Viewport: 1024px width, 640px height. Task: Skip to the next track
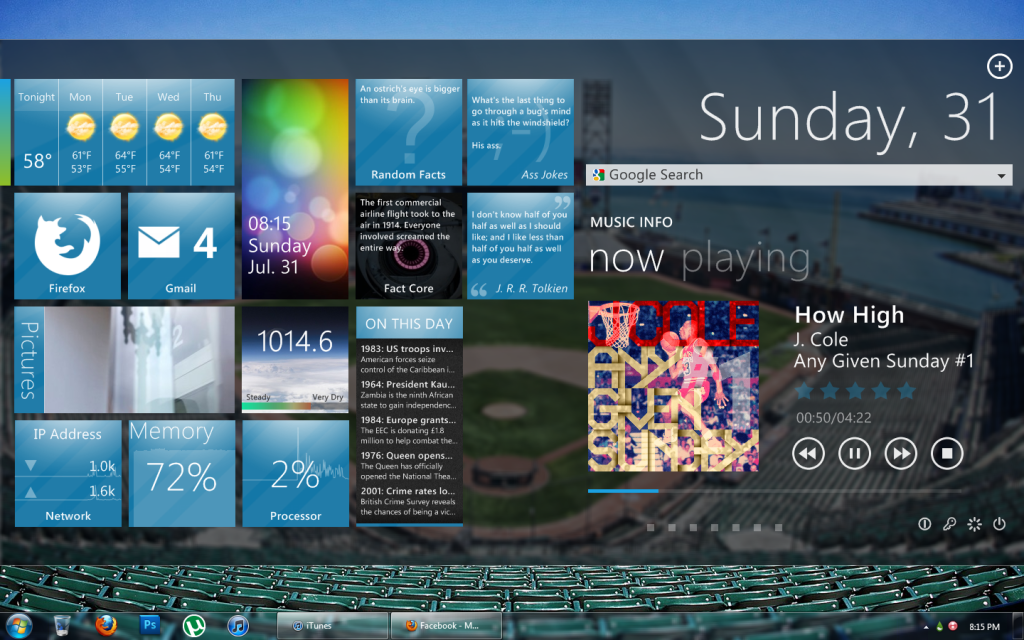900,453
